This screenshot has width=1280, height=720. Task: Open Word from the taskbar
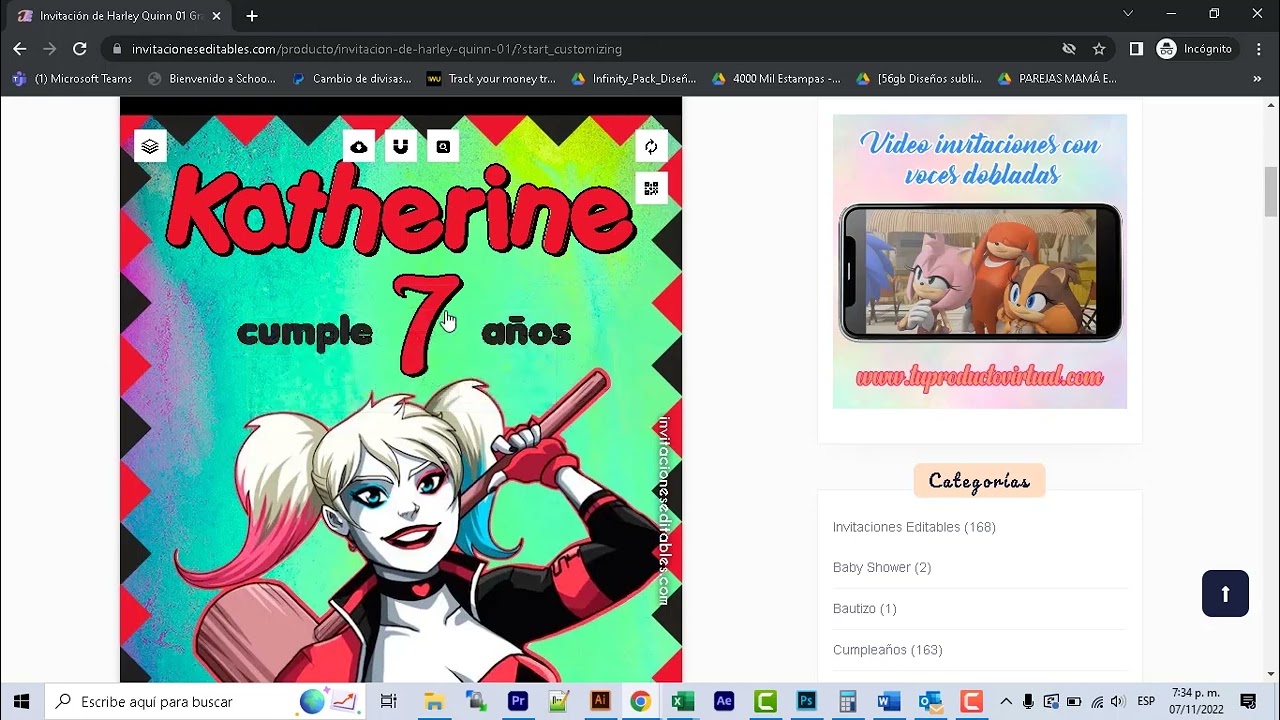(x=889, y=701)
